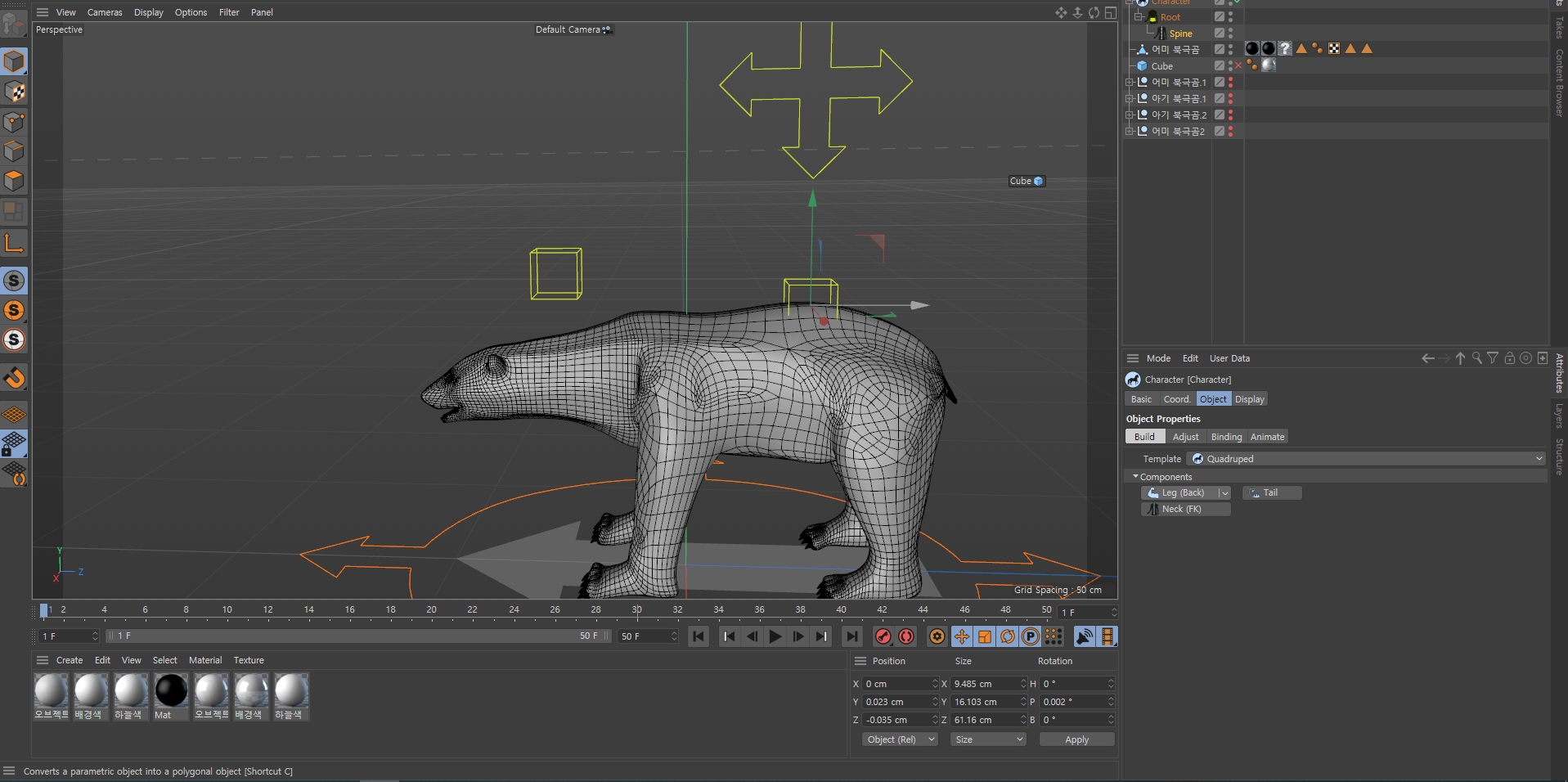Toggle the red X enable flag on Cube
Image resolution: width=1568 pixels, height=782 pixels.
(x=1238, y=65)
